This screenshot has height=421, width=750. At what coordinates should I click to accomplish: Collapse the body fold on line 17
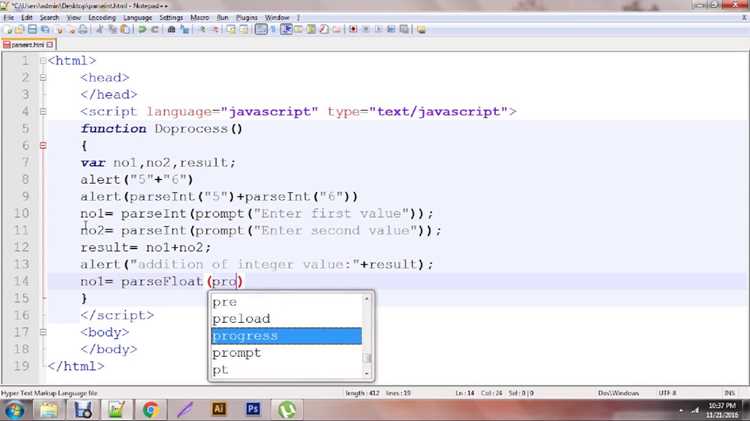tap(43, 332)
